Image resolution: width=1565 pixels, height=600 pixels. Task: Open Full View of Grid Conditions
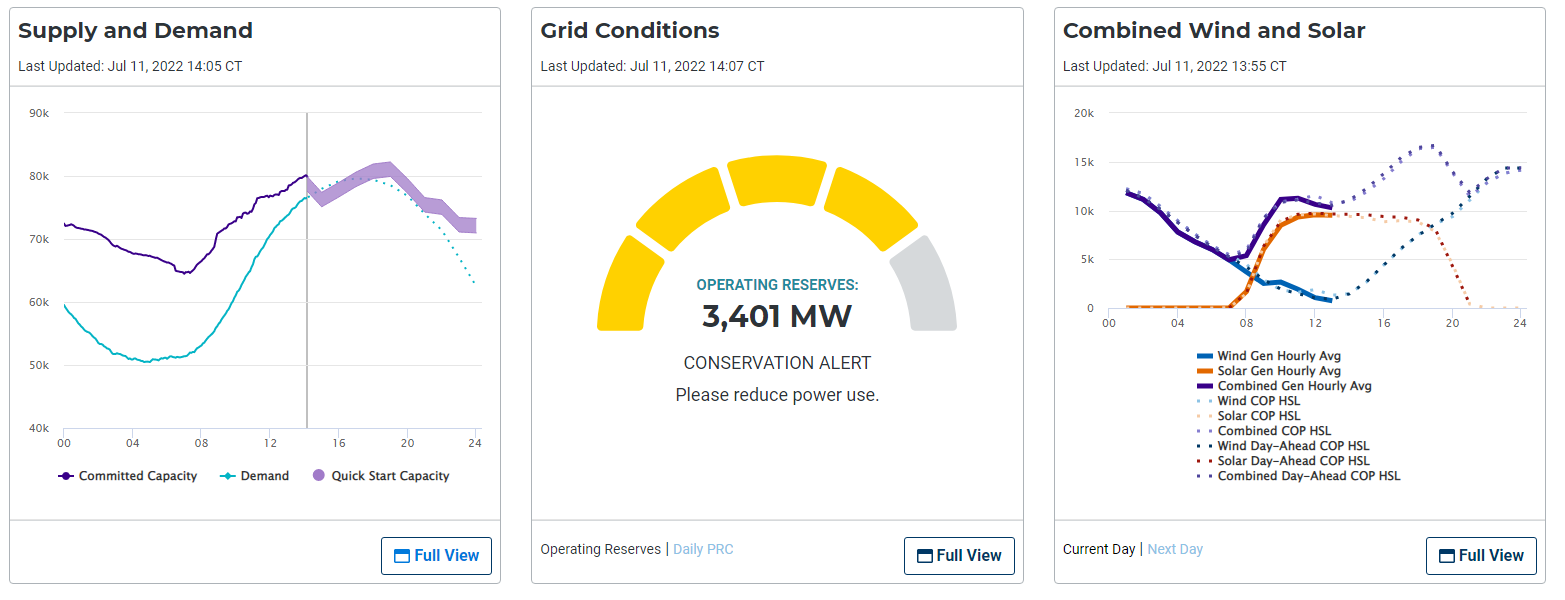click(x=959, y=556)
